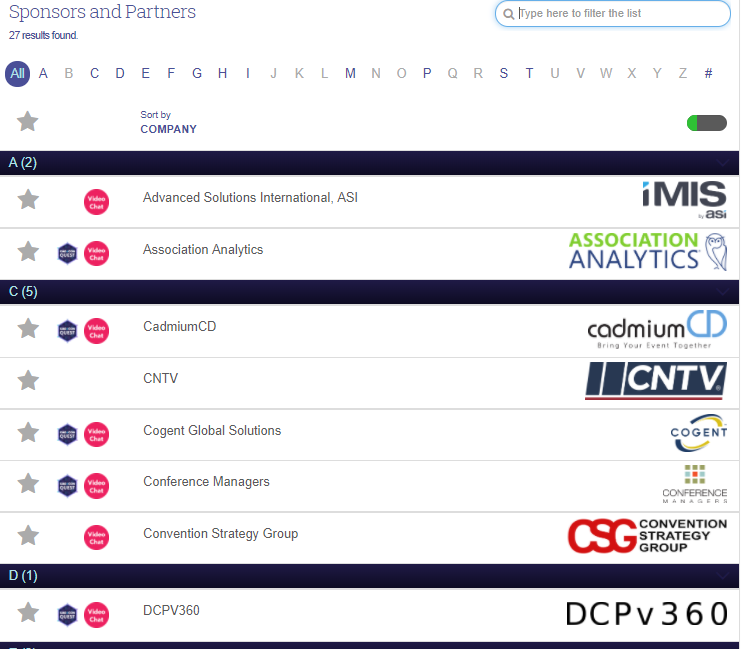Filter sponsors by letter C
The height and width of the screenshot is (649, 750).
point(94,74)
